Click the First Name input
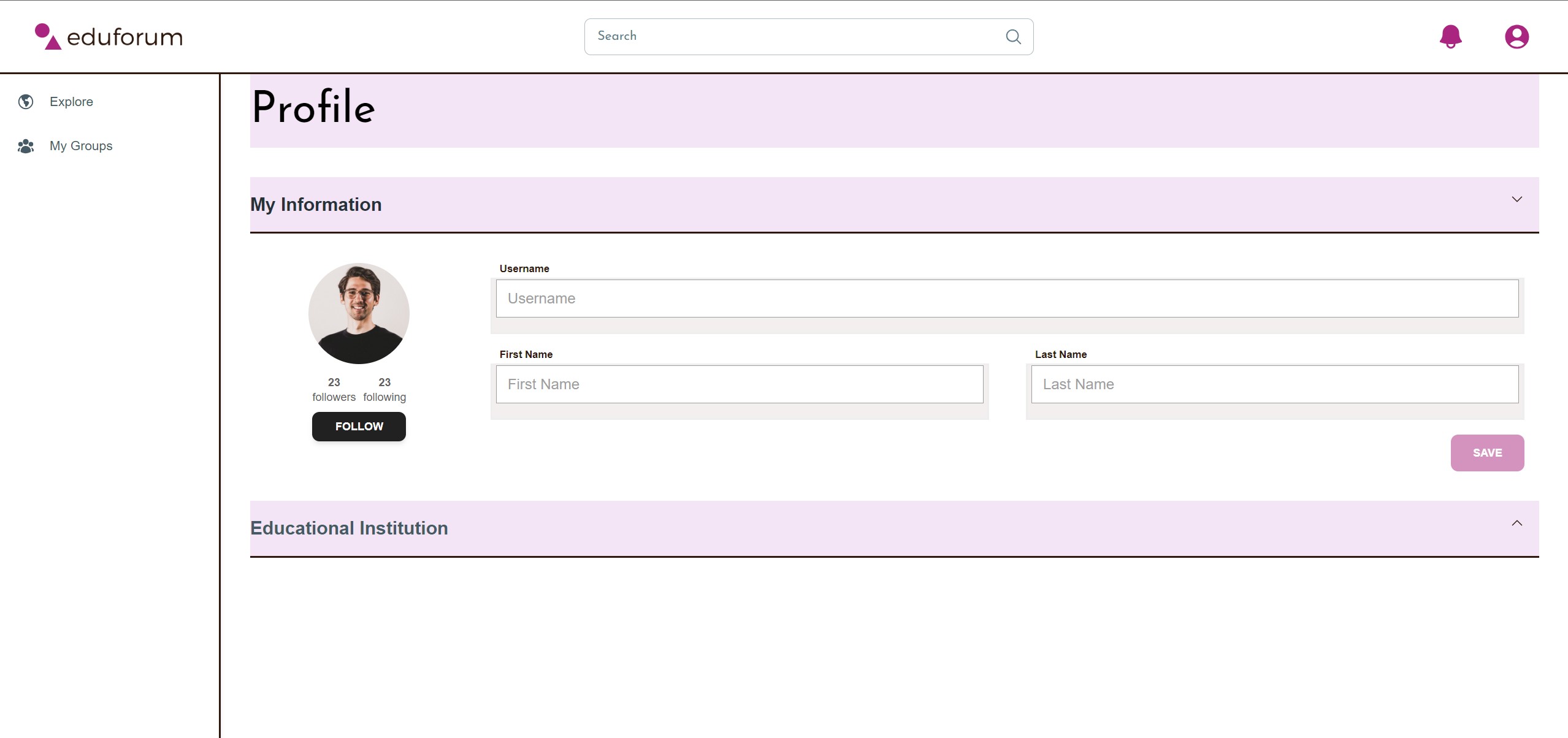Image resolution: width=1568 pixels, height=738 pixels. pyautogui.click(x=739, y=384)
